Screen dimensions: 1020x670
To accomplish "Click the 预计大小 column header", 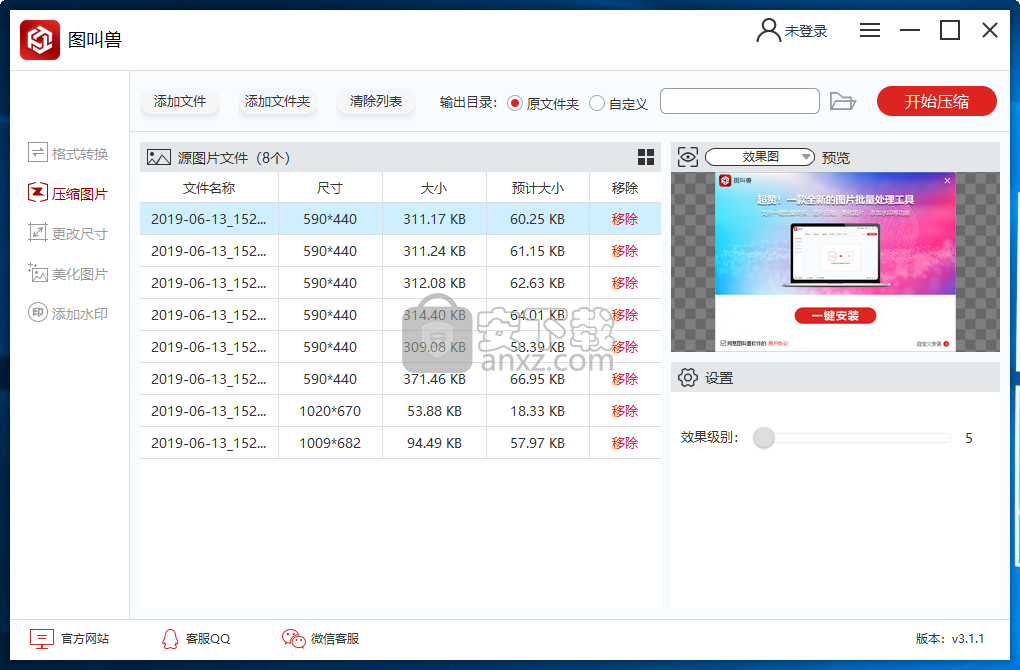I will click(x=537, y=188).
